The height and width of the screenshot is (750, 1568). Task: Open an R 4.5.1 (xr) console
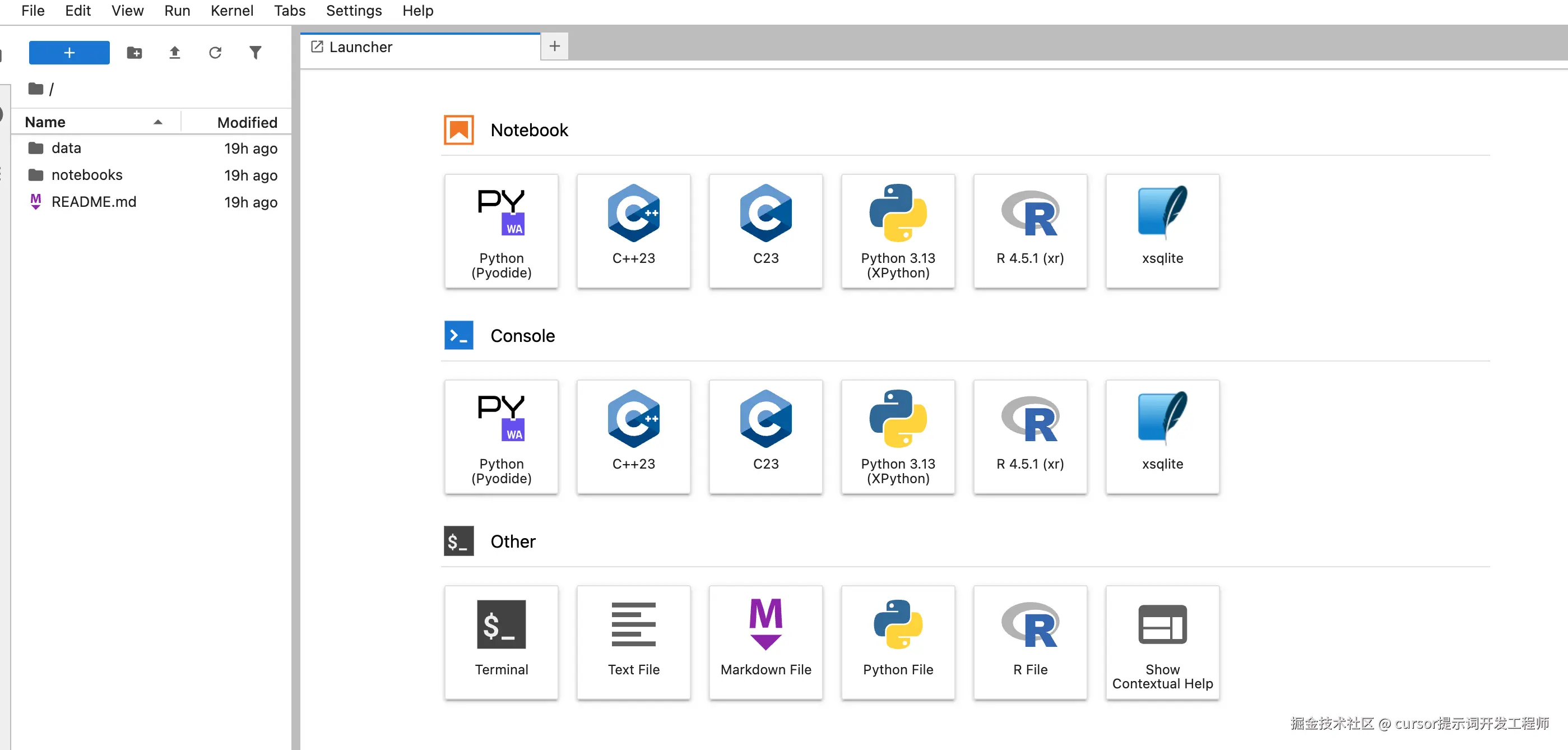pyautogui.click(x=1029, y=437)
